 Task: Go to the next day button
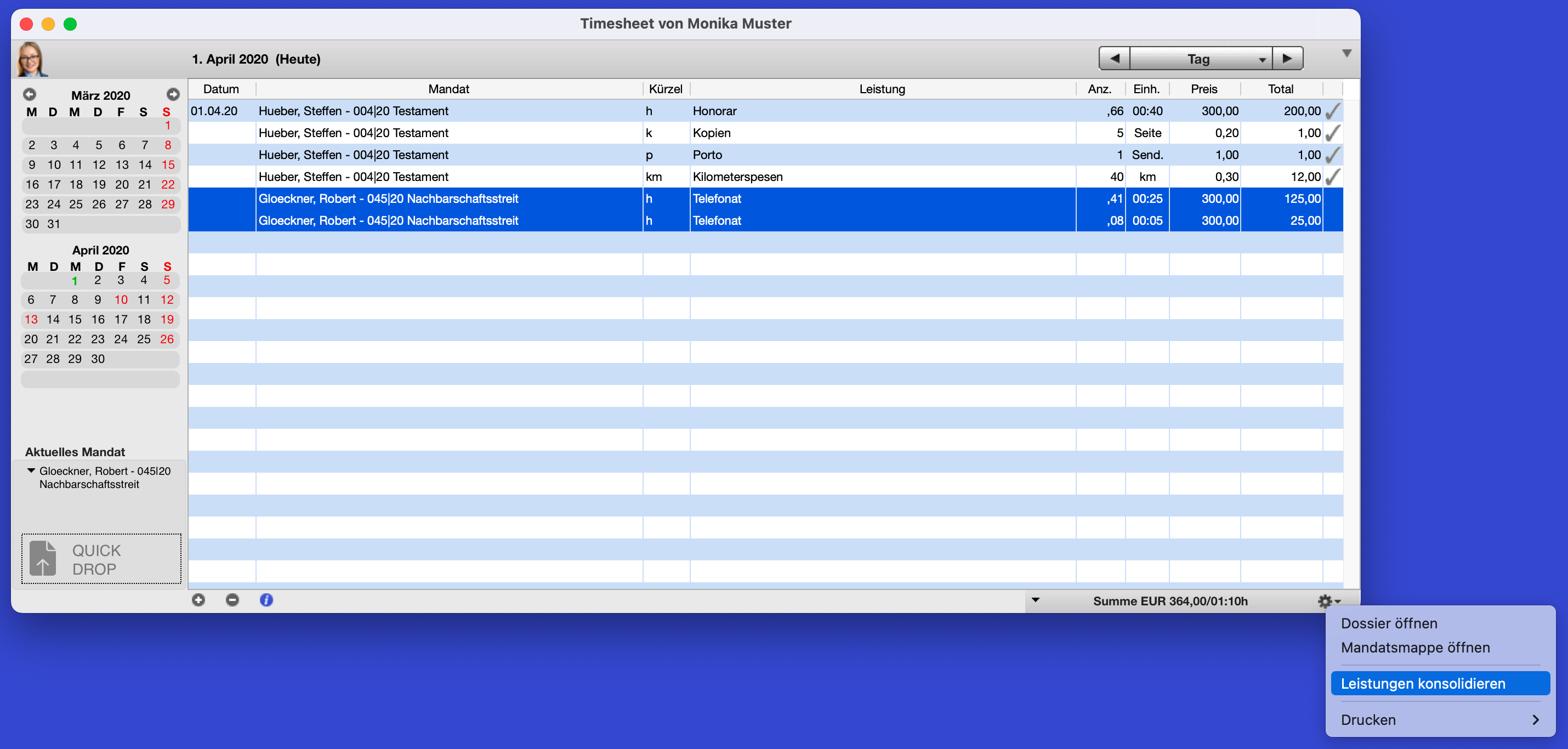(1287, 59)
